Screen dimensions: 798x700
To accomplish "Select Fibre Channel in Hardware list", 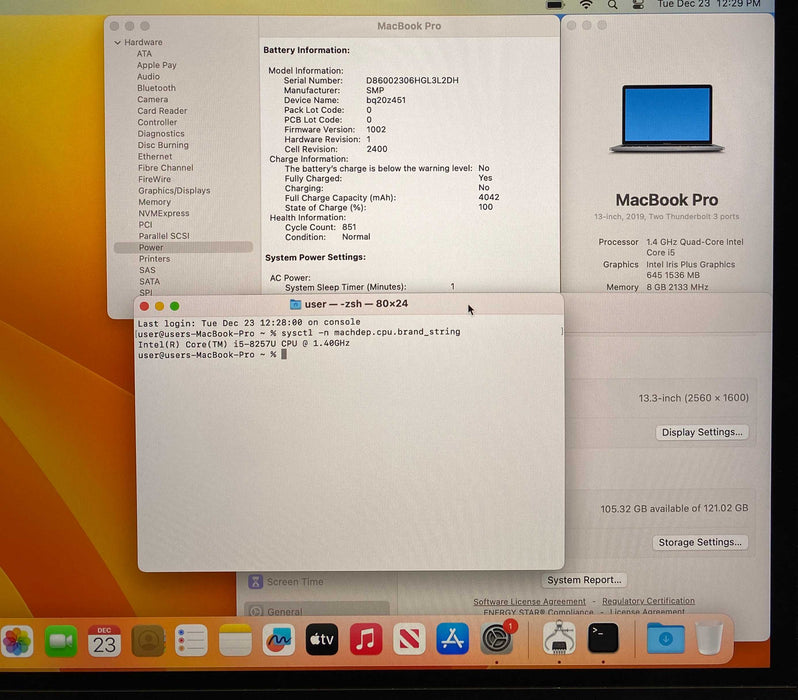I will (165, 167).
